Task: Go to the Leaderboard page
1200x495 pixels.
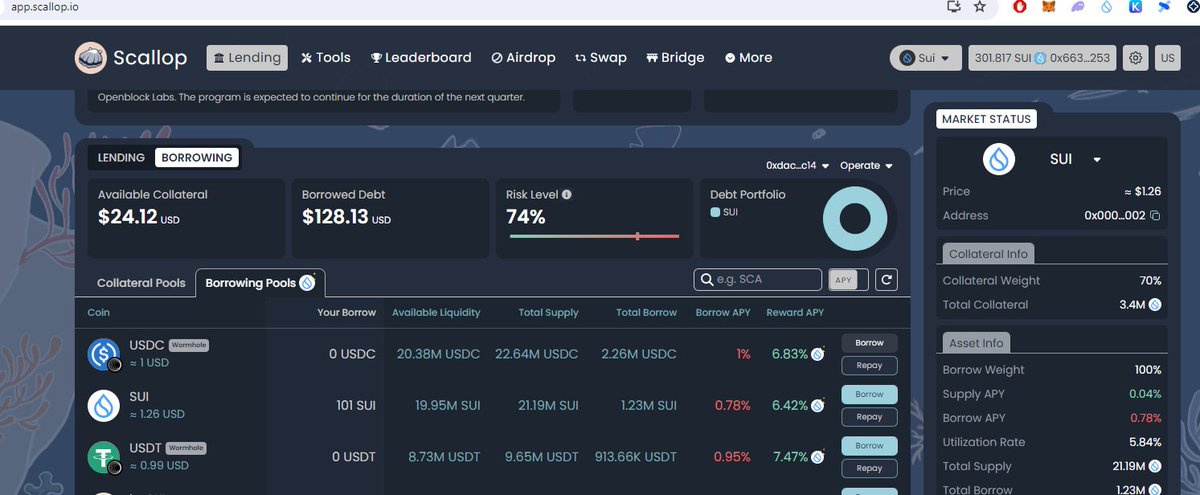Action: [421, 58]
